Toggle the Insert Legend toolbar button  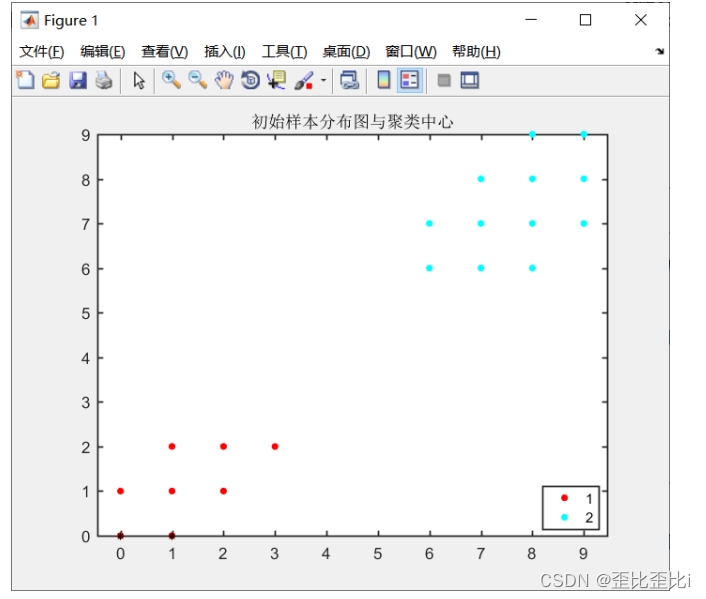410,80
